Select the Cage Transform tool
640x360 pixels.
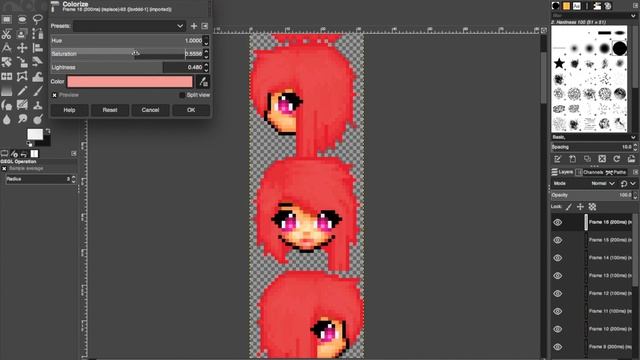[x=22, y=76]
